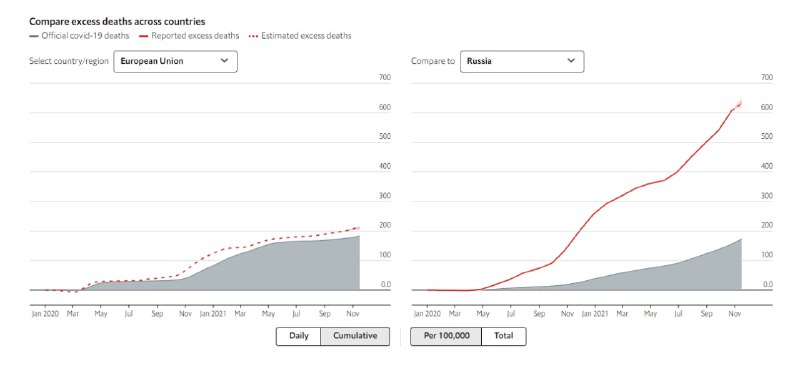This screenshot has height=367, width=800.
Task: Select the Cumulative view toggle
Action: click(x=355, y=336)
